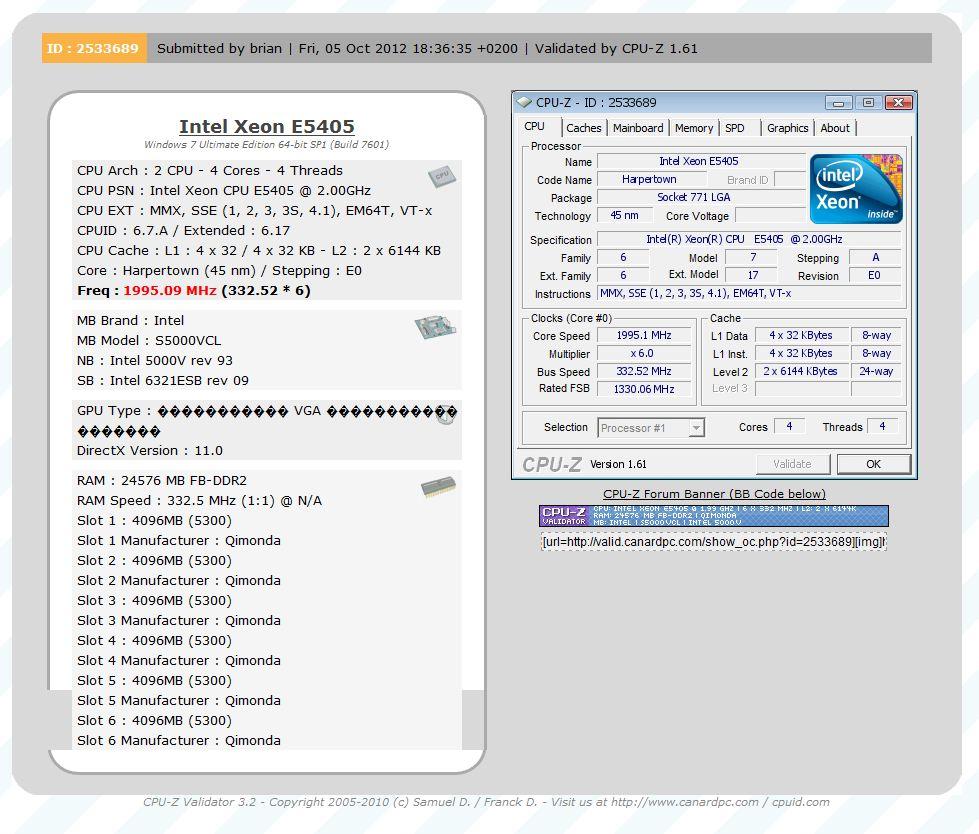This screenshot has height=834, width=979.
Task: Click the MB Model : S5000VCL line
Action: [x=149, y=340]
